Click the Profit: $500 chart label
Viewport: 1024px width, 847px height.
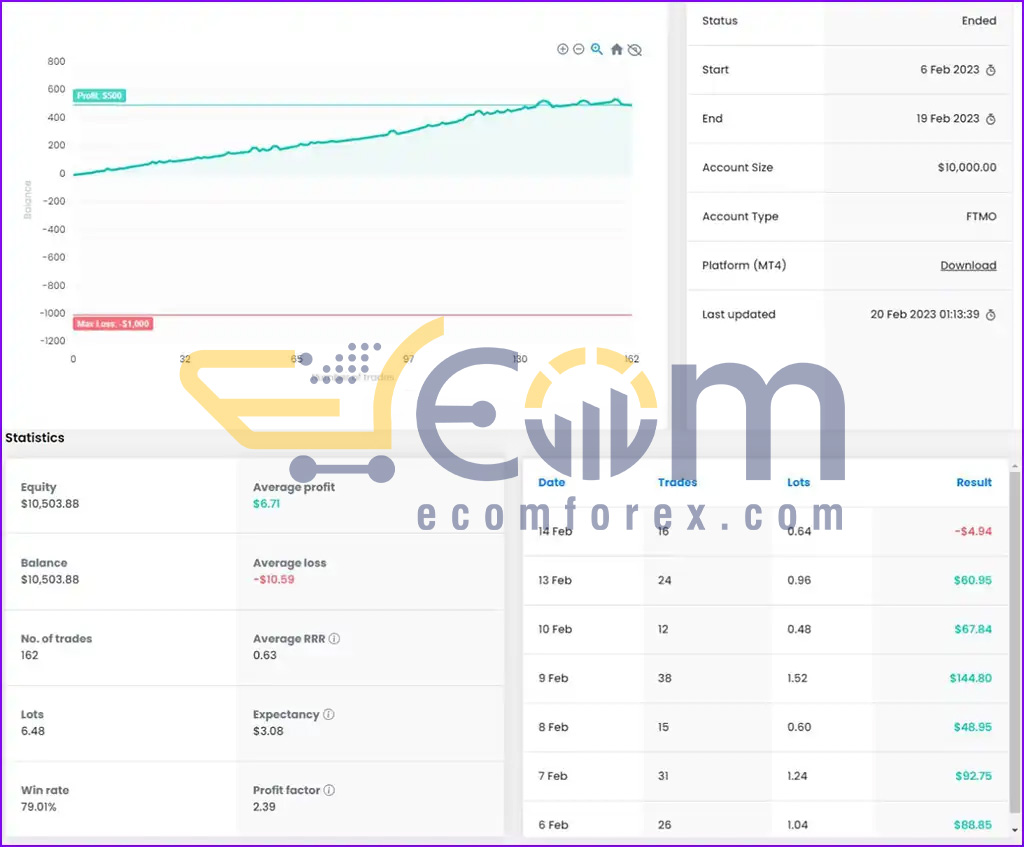(99, 96)
